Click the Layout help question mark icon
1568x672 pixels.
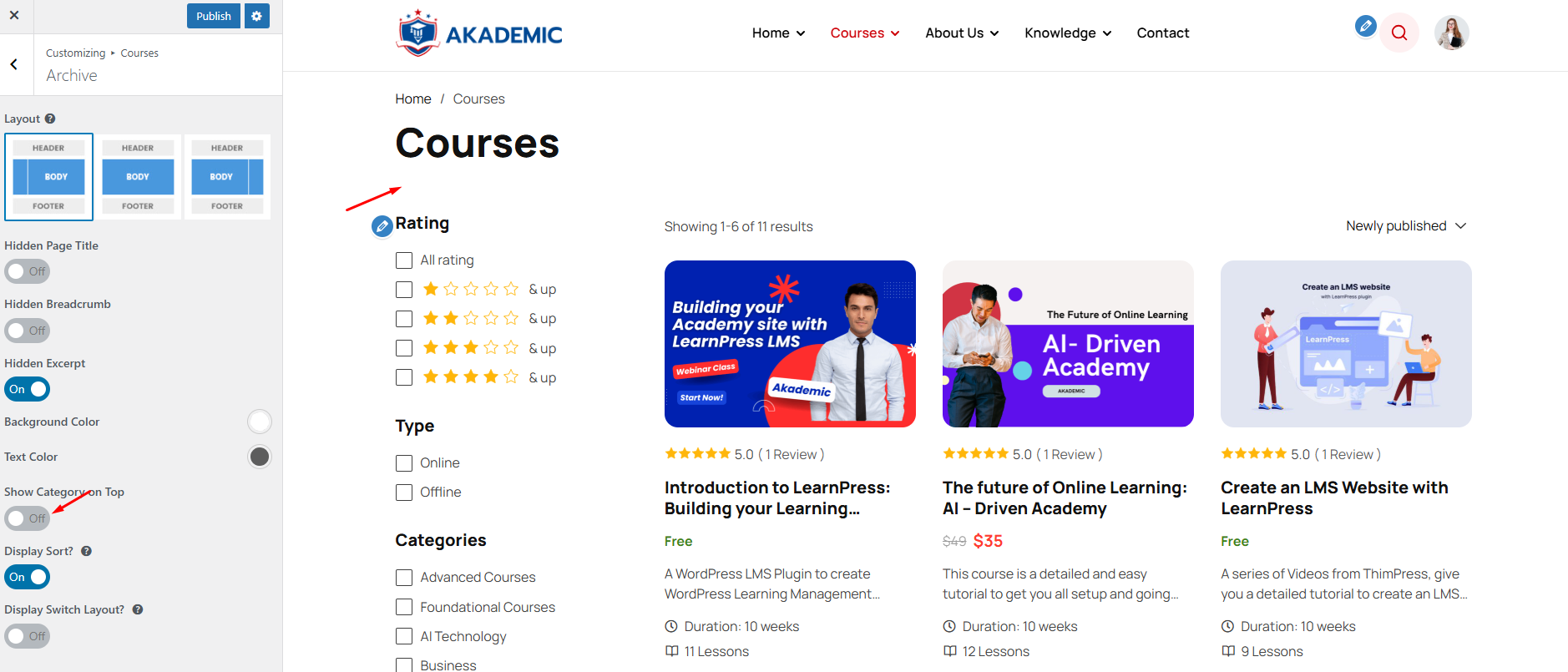[x=50, y=119]
